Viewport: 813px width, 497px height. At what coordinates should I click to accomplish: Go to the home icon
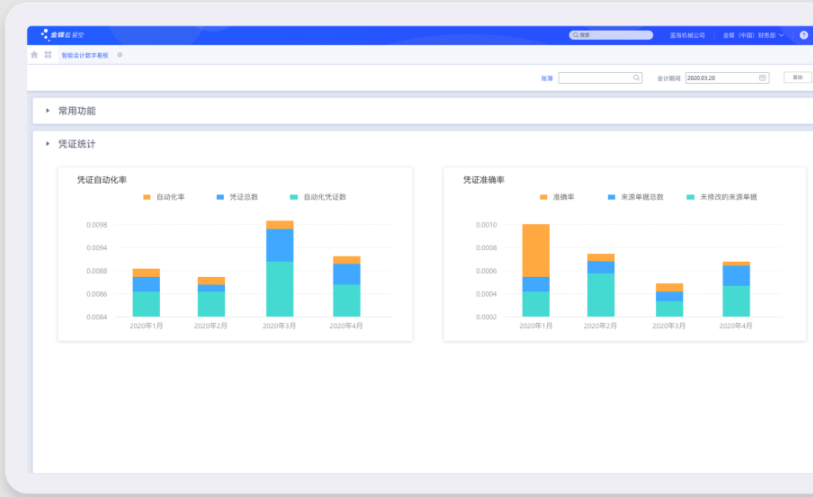[34, 54]
